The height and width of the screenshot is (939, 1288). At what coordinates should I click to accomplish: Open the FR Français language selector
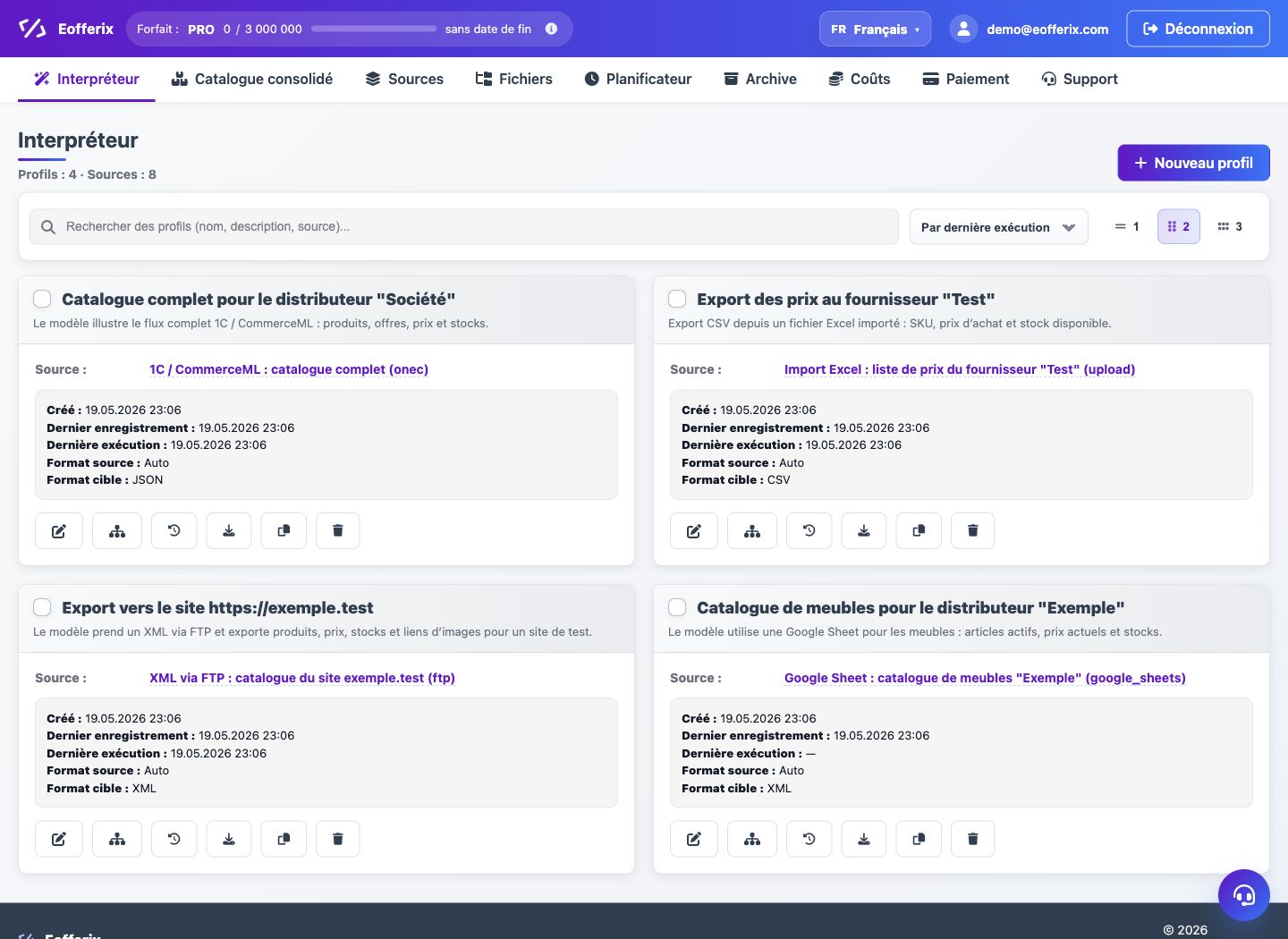pos(875,29)
